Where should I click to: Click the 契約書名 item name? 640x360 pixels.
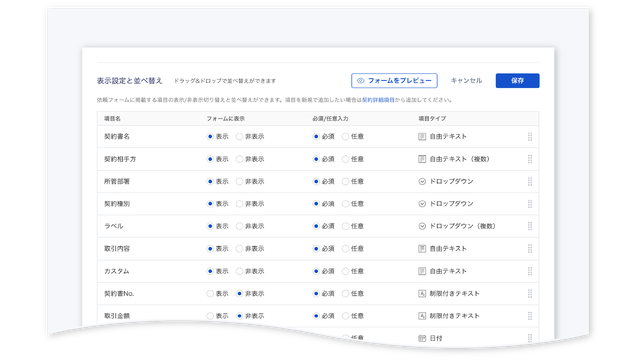tap(117, 137)
